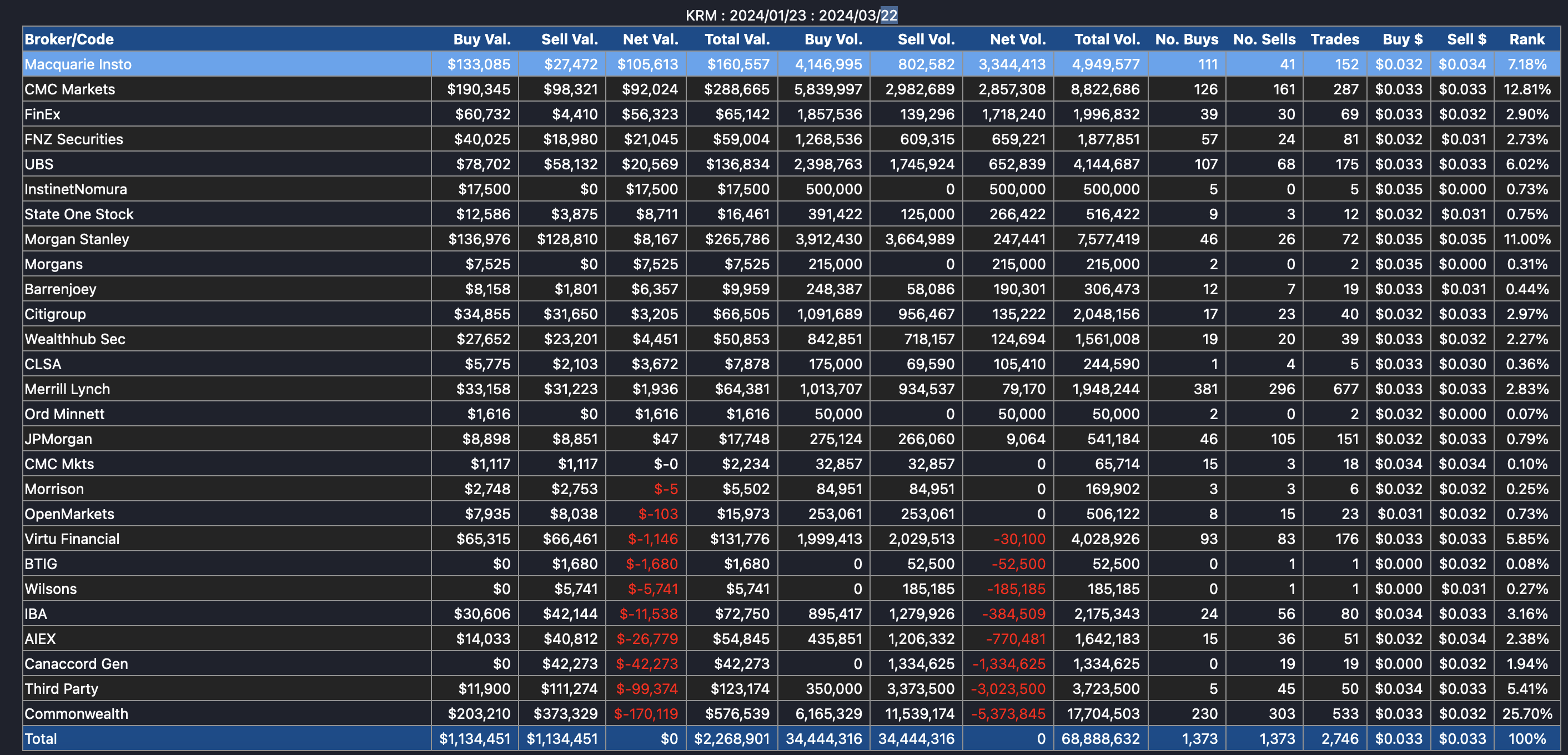Select the FinEx broker name
The width and height of the screenshot is (1568, 755).
[x=42, y=114]
